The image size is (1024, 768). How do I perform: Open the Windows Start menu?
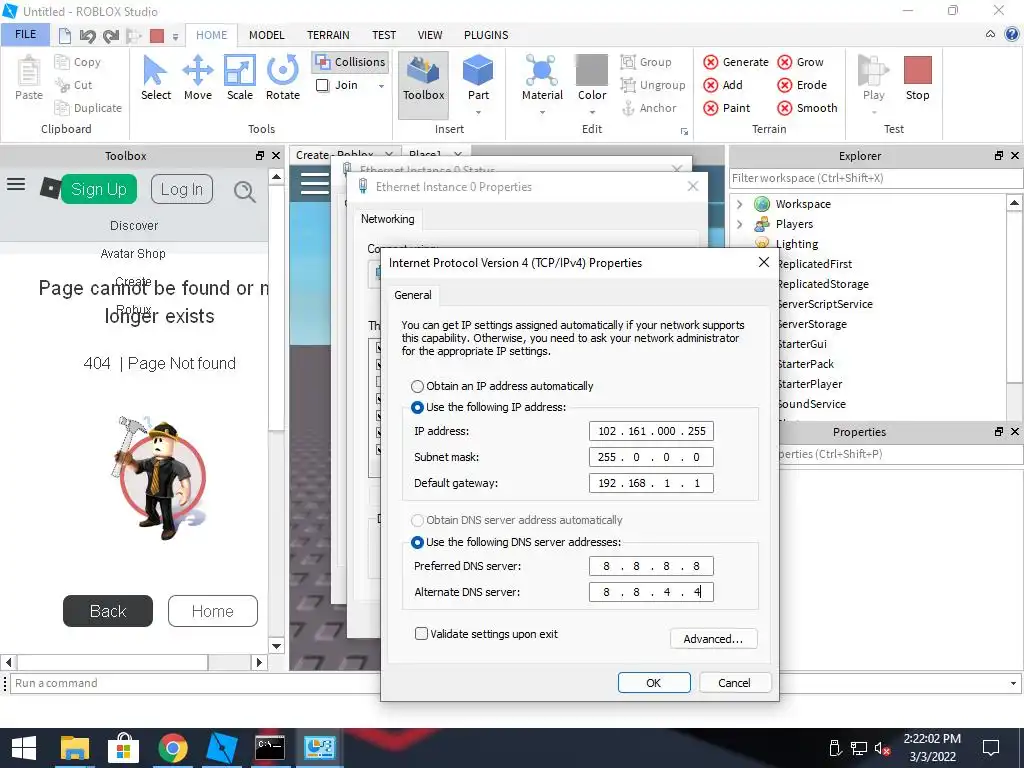point(24,748)
